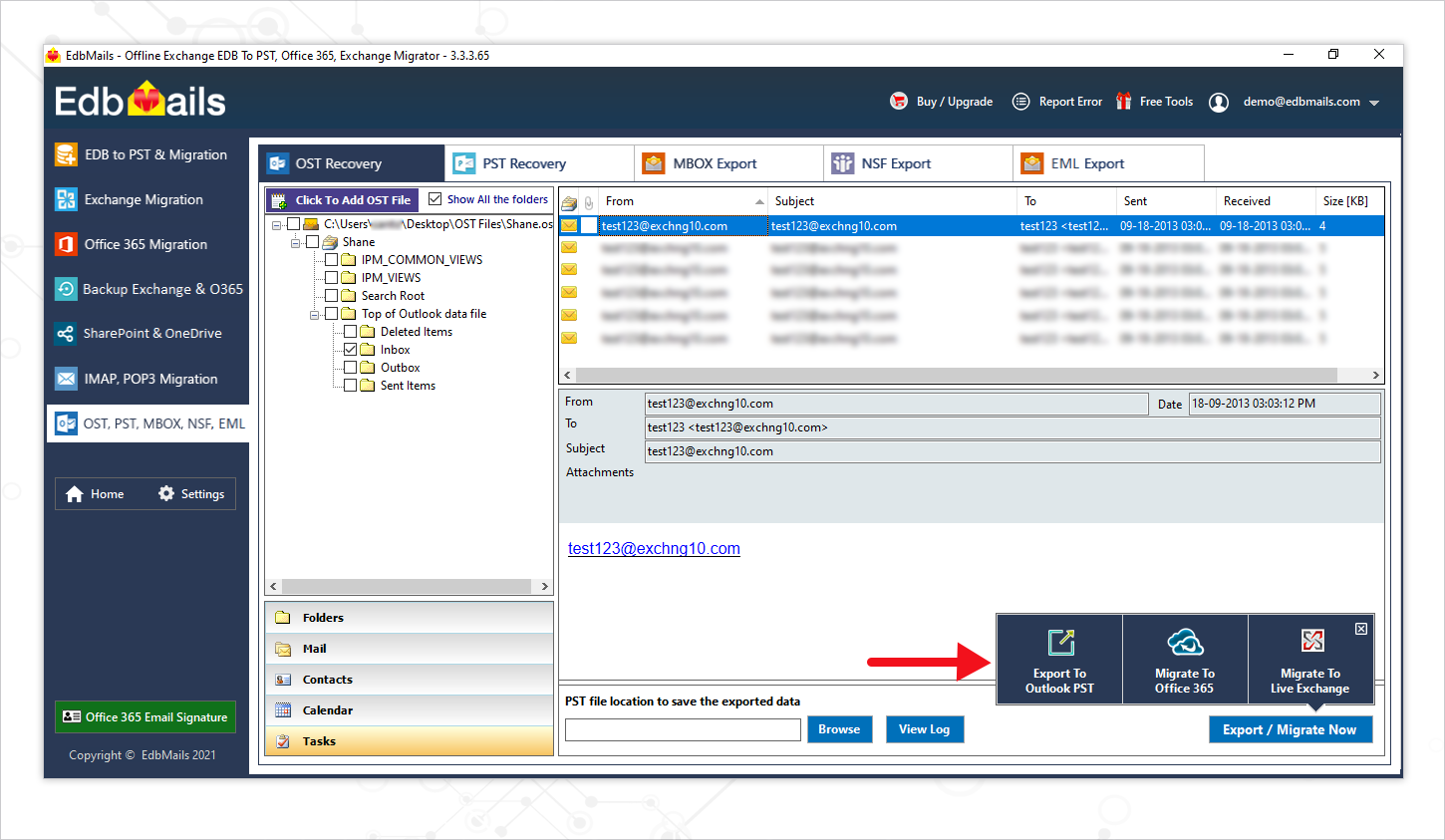The image size is (1445, 840).
Task: Click the attachment paperclip column header
Action: click(589, 202)
